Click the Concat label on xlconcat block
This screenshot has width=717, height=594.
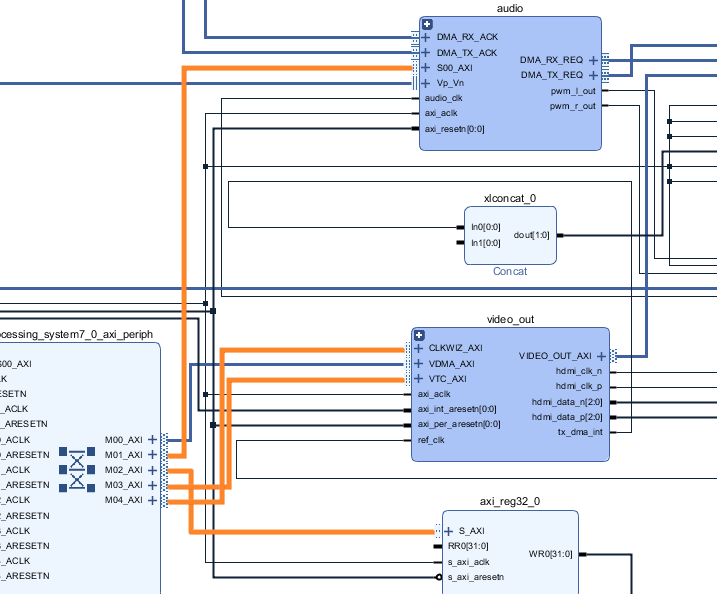coord(509,271)
